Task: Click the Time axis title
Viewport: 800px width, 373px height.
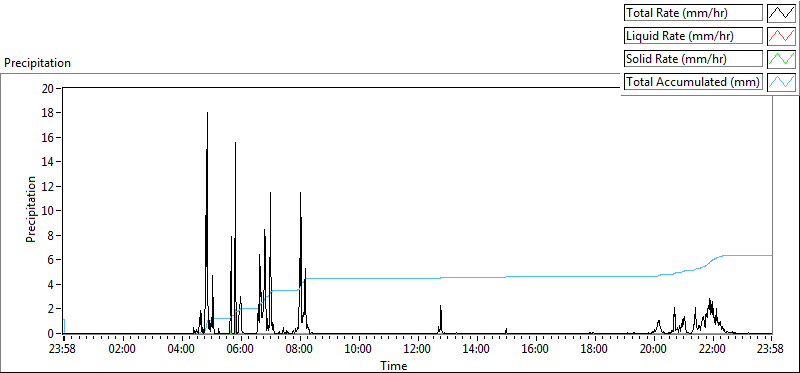Action: tap(393, 365)
